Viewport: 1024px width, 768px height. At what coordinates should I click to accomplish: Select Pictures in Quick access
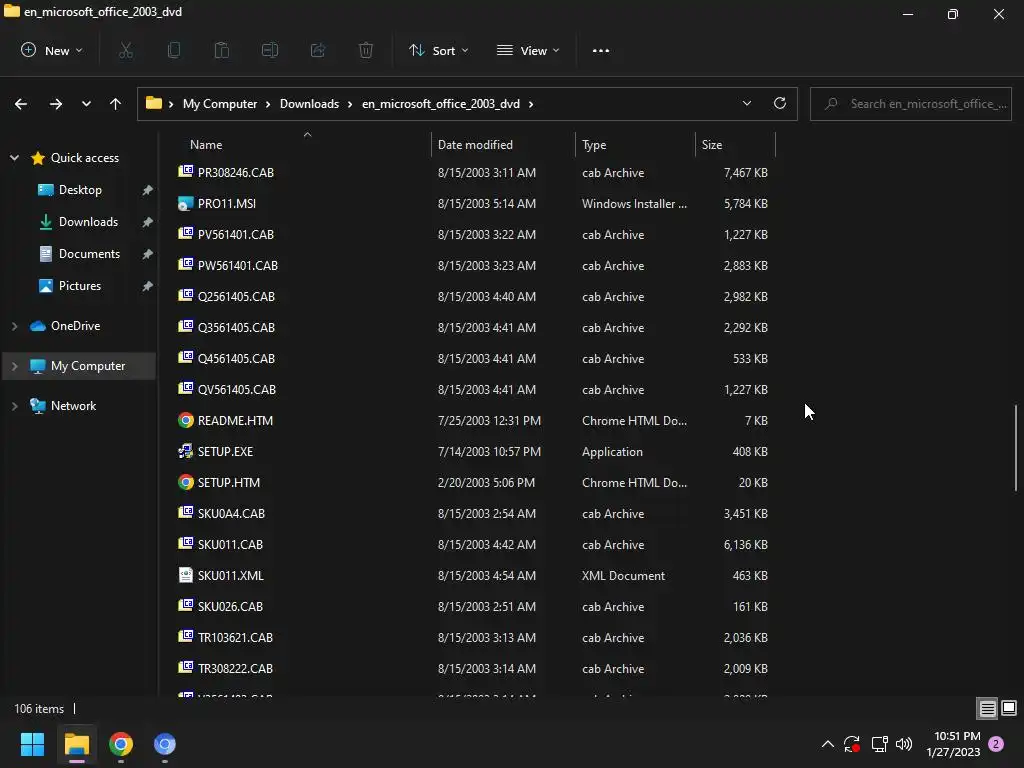click(80, 285)
